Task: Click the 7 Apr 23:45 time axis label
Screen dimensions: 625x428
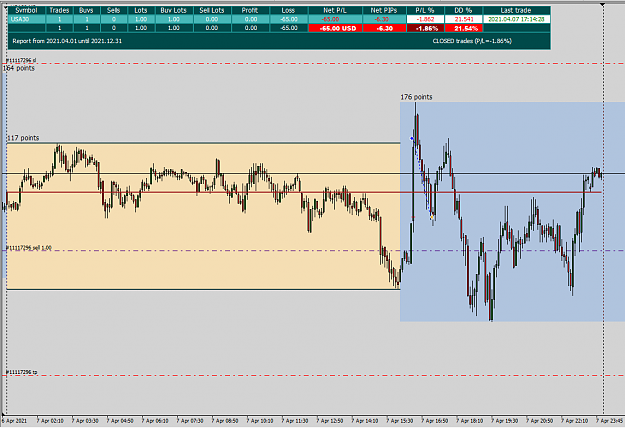Action: click(609, 421)
